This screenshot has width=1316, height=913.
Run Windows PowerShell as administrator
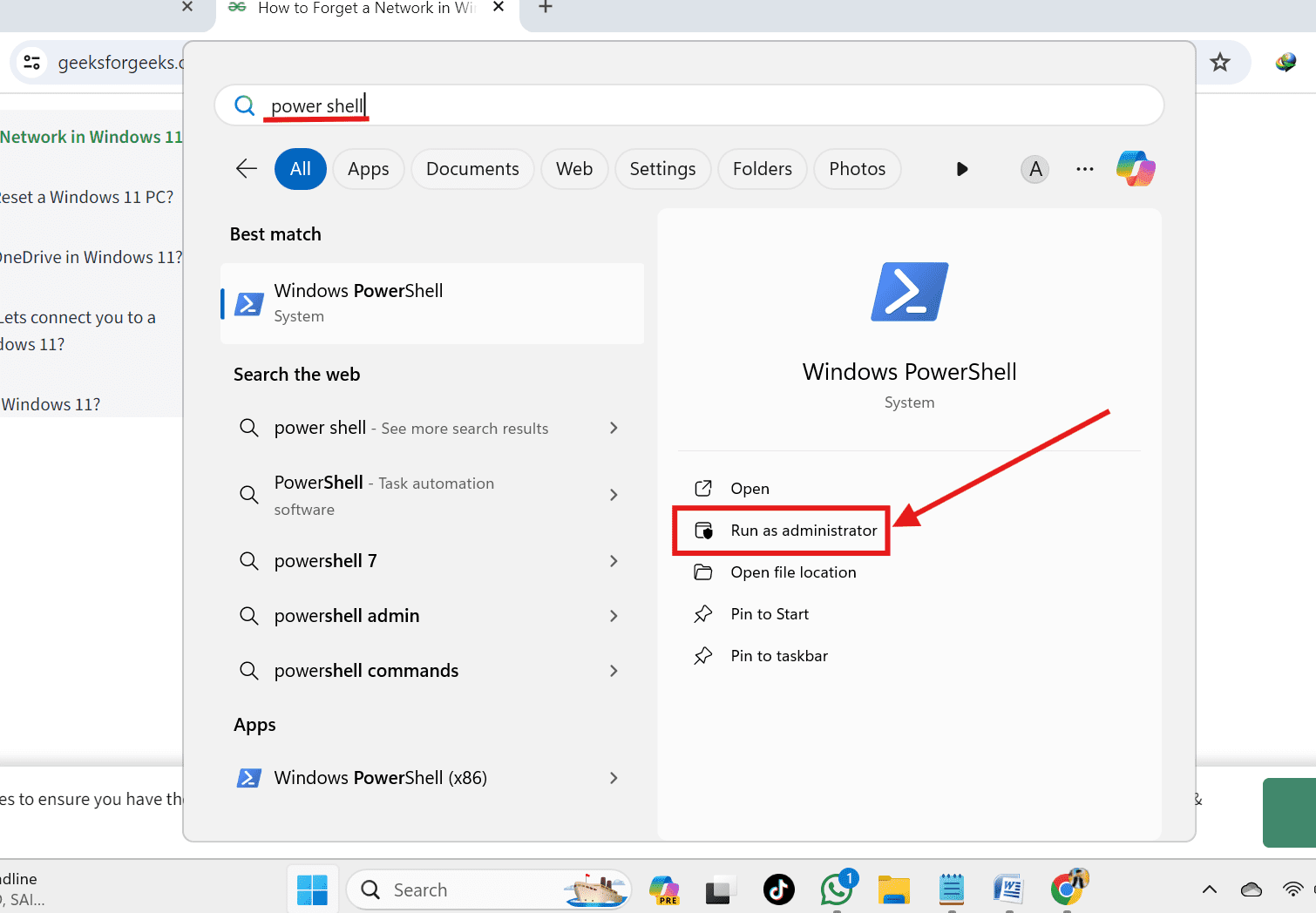click(x=803, y=530)
